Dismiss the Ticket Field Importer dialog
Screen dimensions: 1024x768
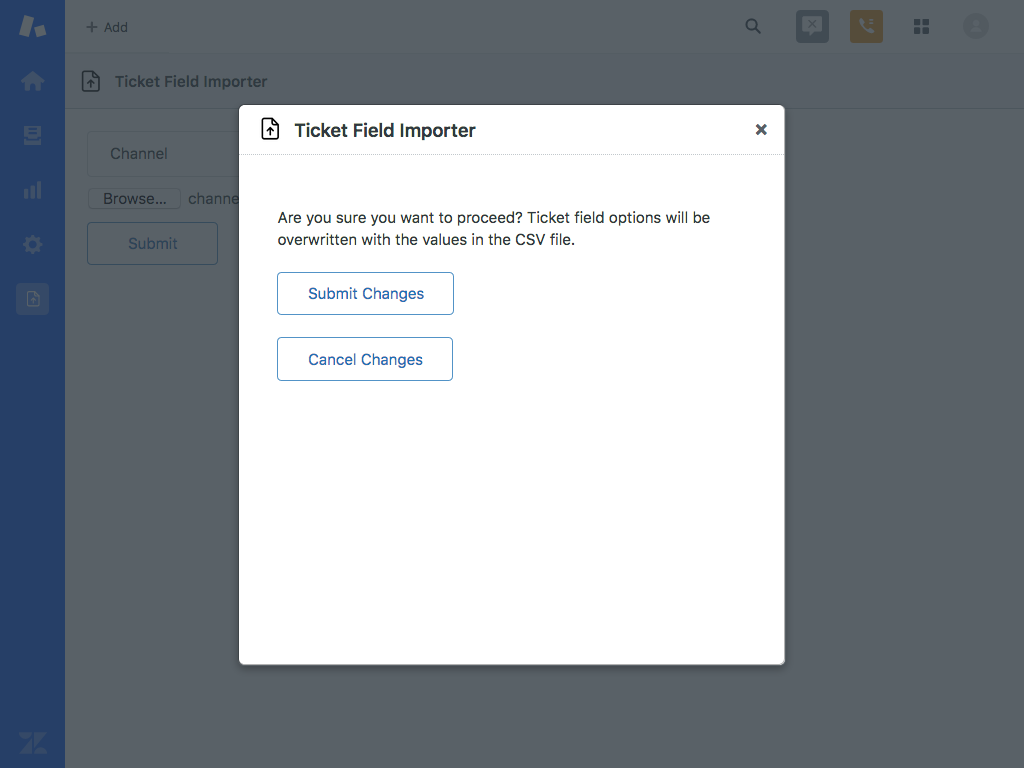[761, 129]
